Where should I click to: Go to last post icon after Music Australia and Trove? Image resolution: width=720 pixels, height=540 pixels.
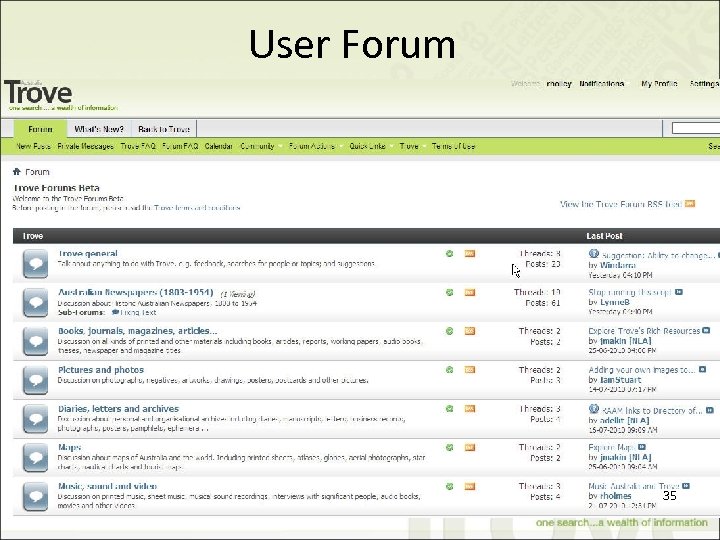click(686, 486)
